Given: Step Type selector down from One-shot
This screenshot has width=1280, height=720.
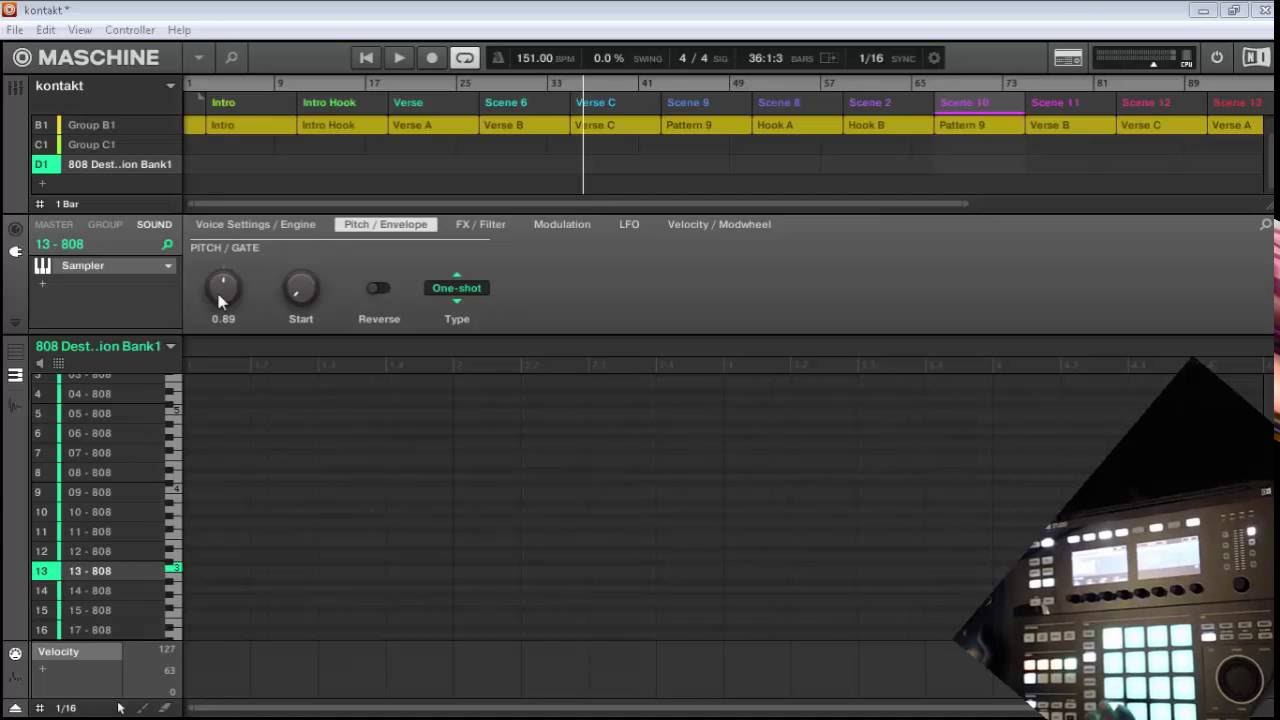Looking at the screenshot, I should (457, 301).
